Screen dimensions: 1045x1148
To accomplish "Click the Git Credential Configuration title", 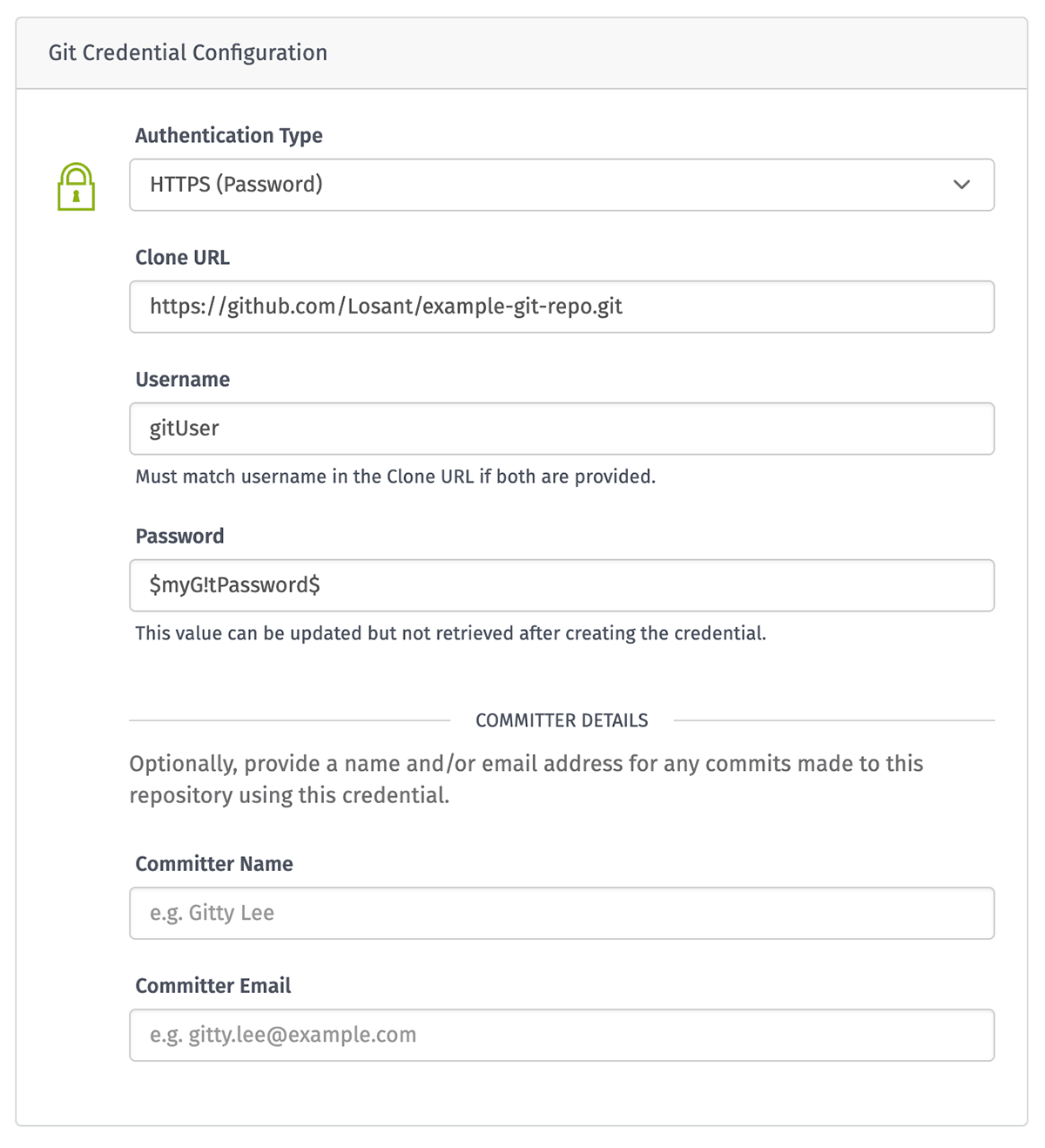I will (x=188, y=52).
